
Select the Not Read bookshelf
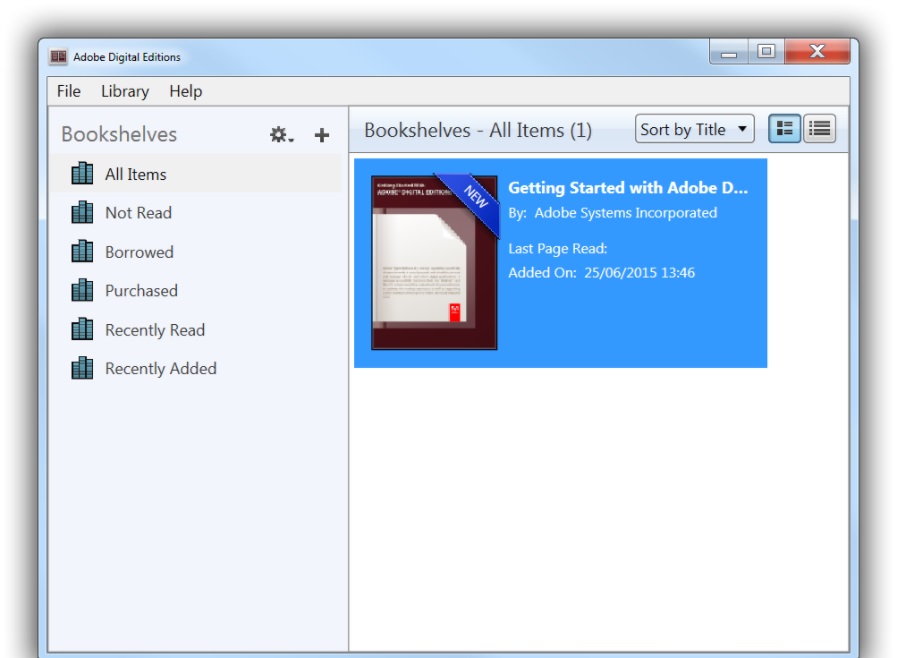195,213
